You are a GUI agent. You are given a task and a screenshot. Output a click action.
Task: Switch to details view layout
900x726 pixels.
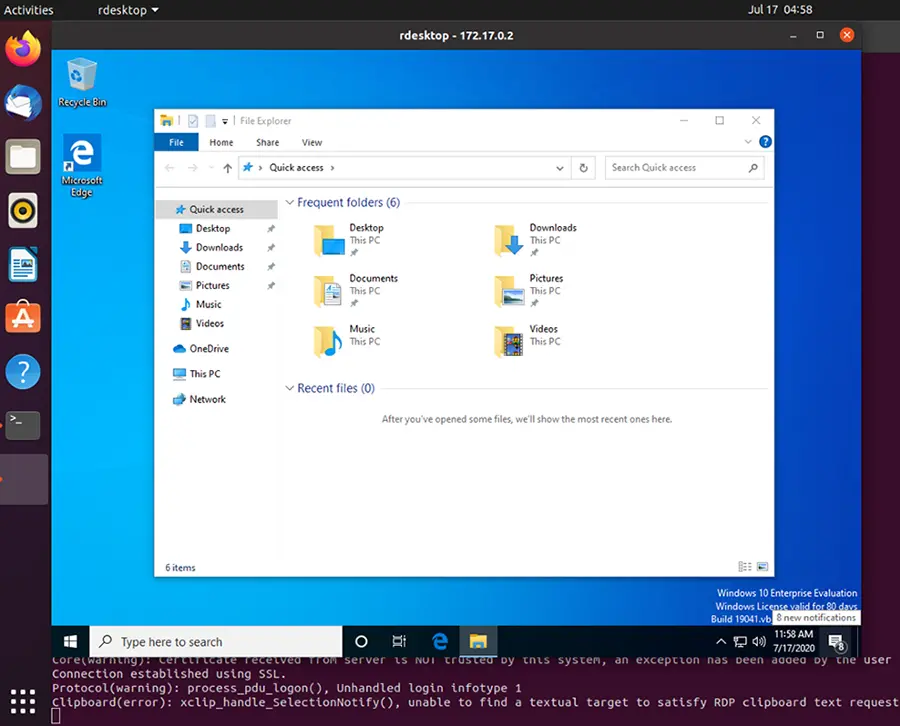tap(745, 567)
